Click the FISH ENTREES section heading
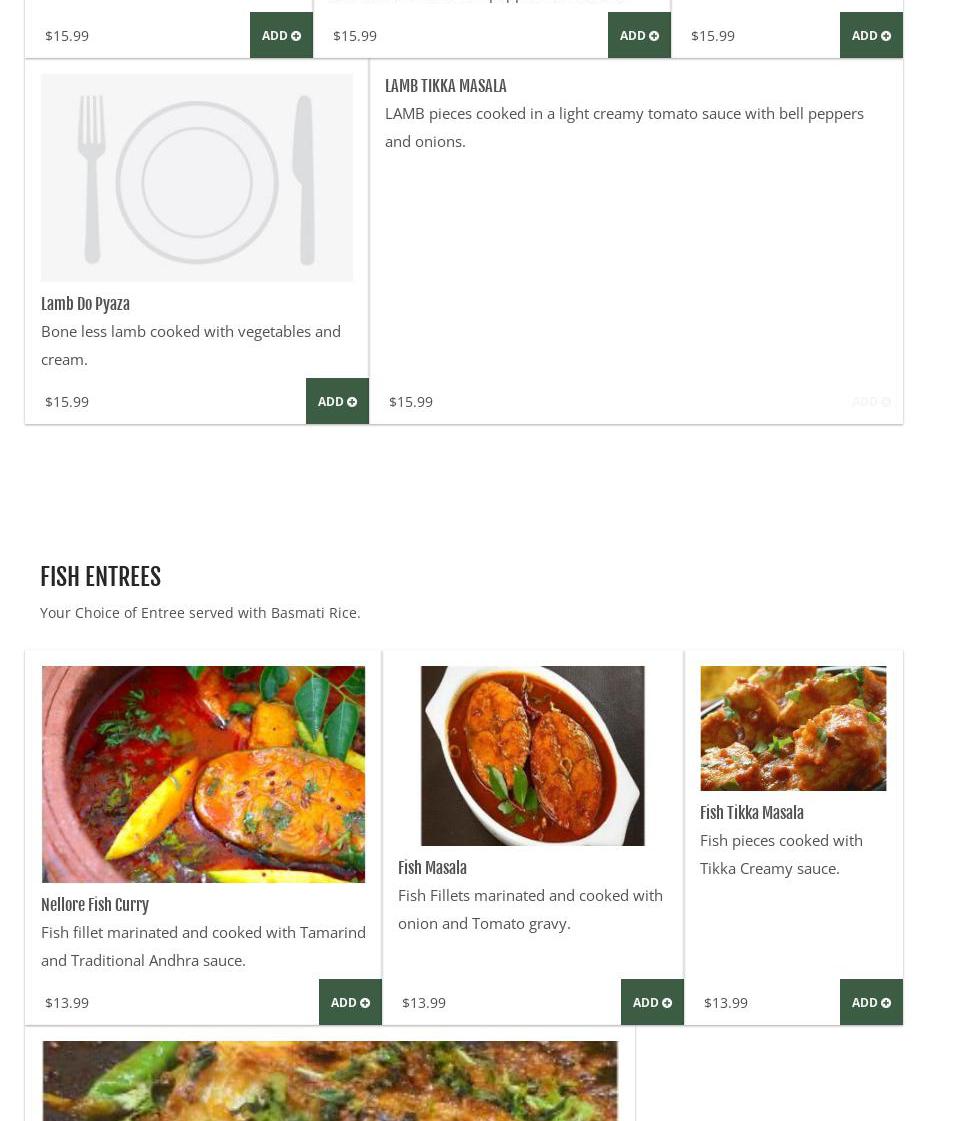The image size is (958, 1121). [100, 577]
